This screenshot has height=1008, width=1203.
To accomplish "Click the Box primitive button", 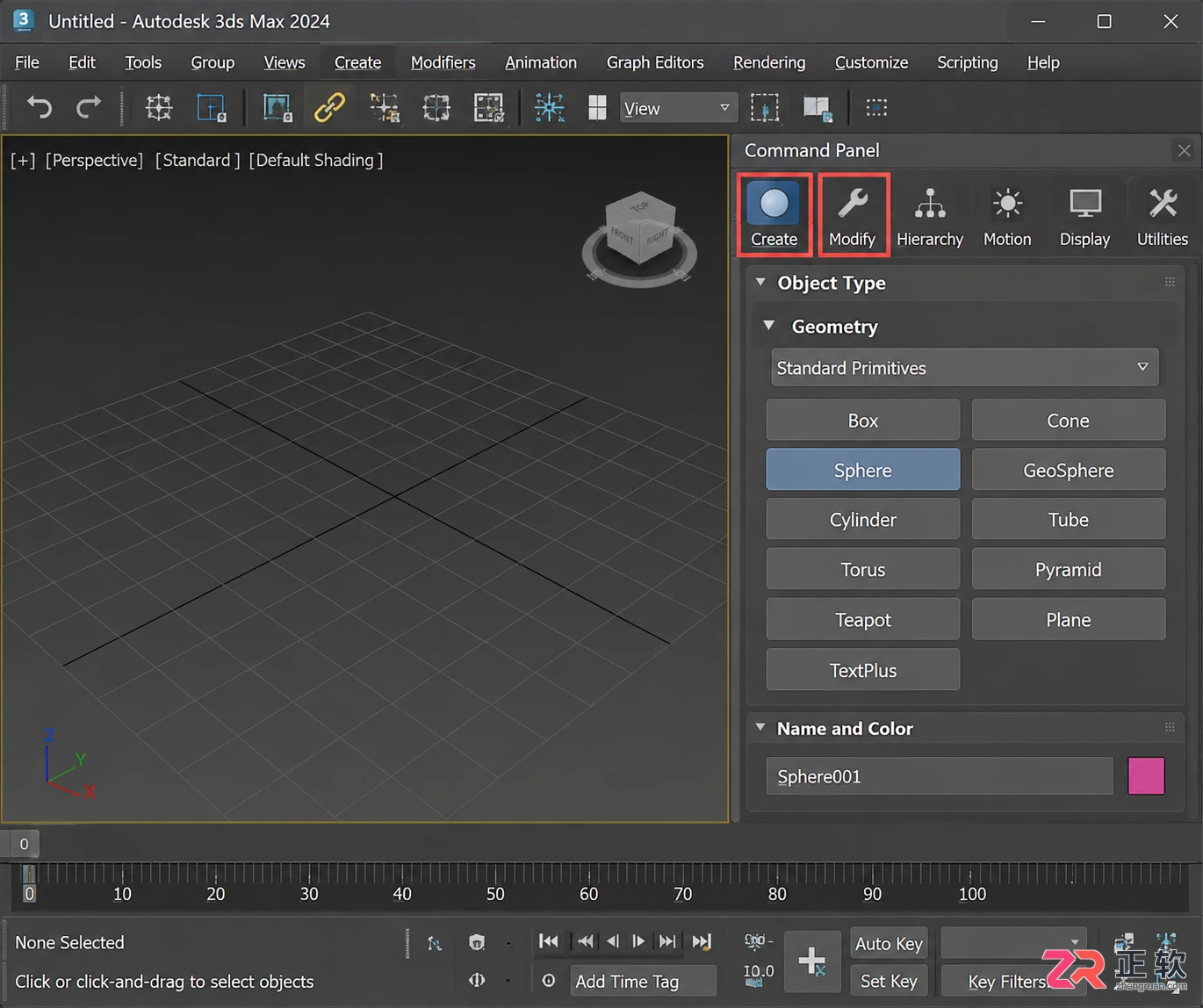I will (x=862, y=420).
